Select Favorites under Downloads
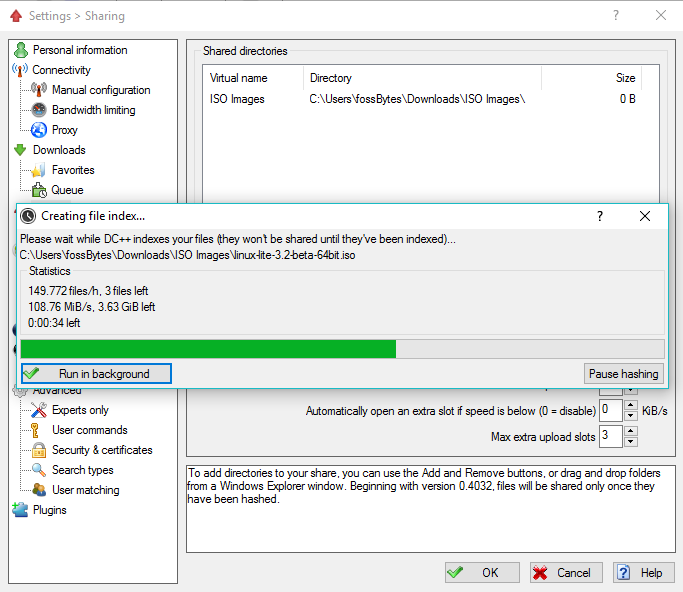 point(73,170)
